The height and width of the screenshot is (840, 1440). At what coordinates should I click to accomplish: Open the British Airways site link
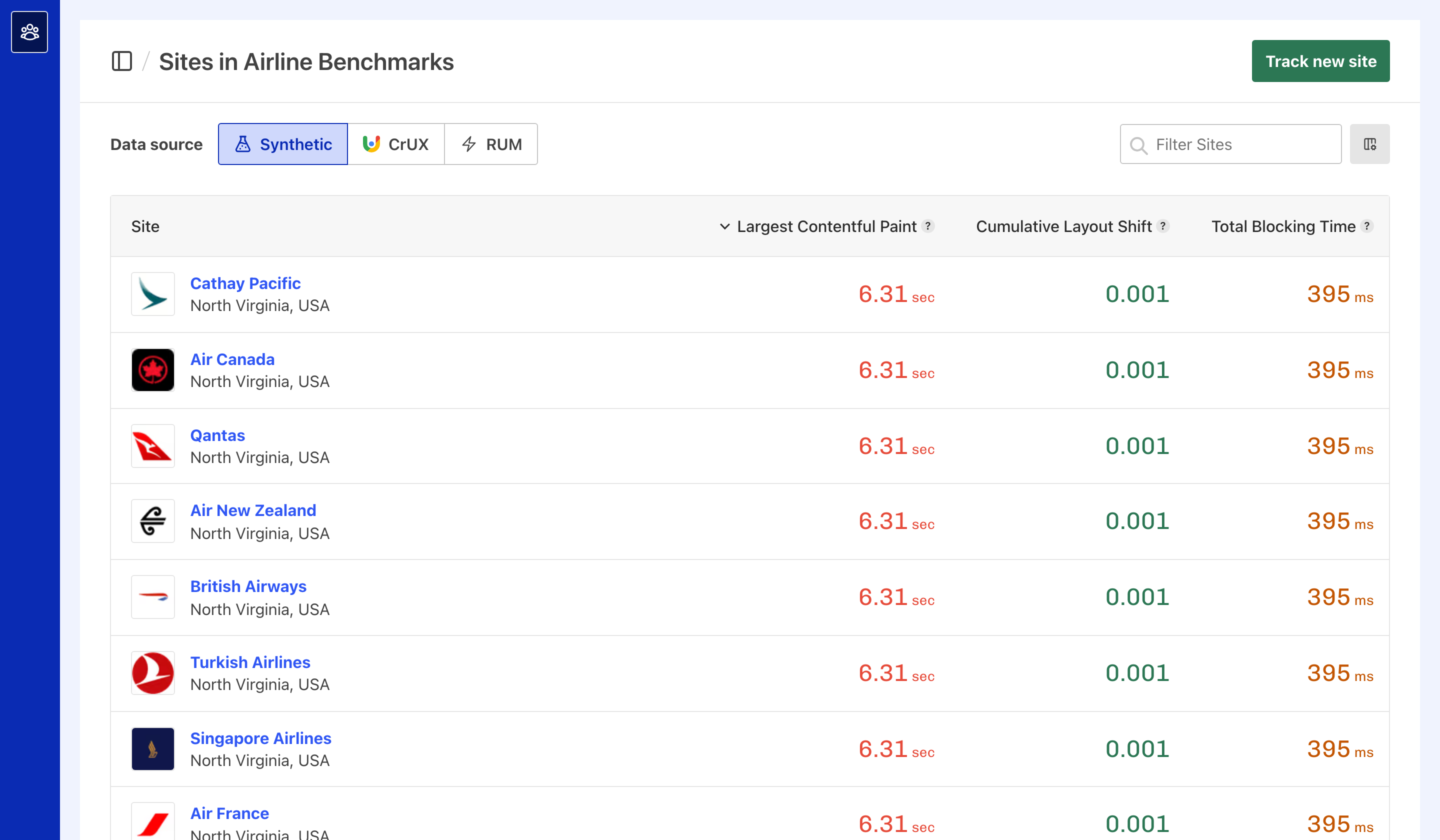pyautogui.click(x=248, y=586)
